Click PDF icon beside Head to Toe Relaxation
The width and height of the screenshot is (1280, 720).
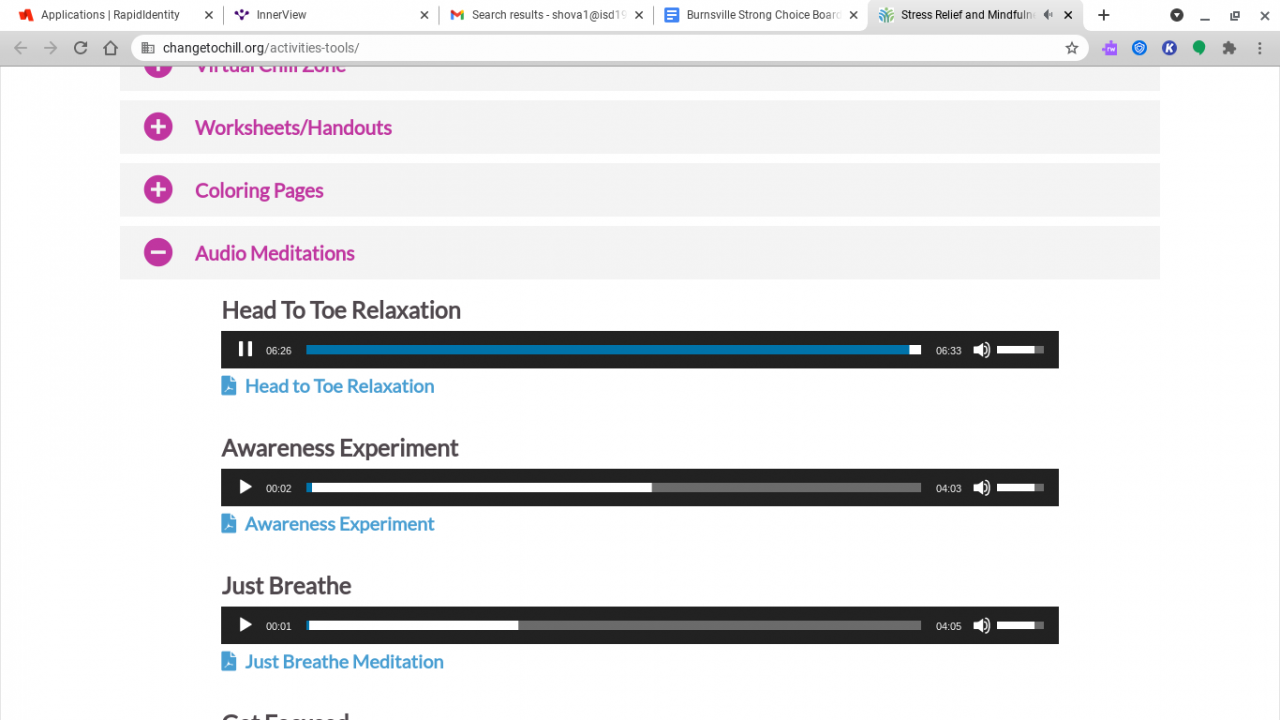229,385
